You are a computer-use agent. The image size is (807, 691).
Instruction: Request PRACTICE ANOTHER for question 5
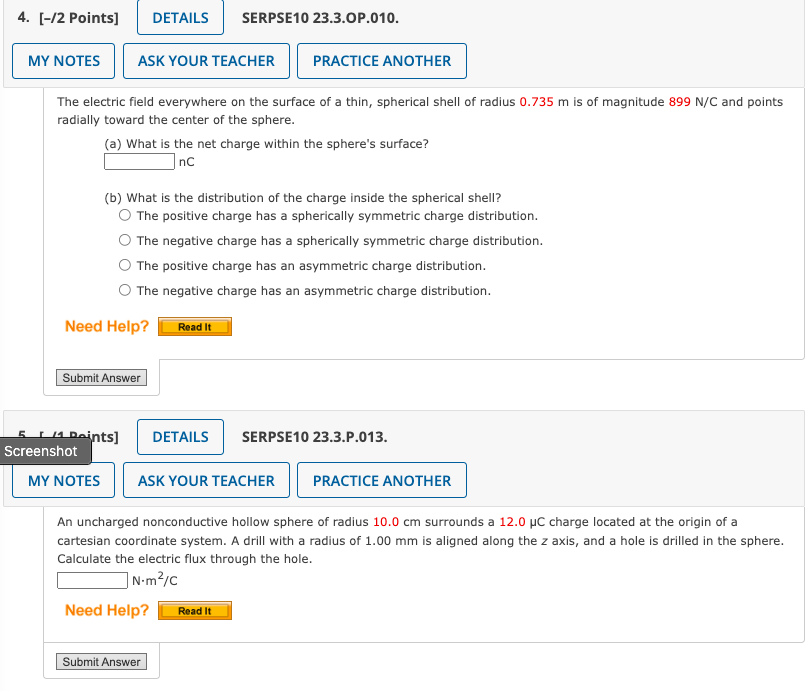(381, 480)
